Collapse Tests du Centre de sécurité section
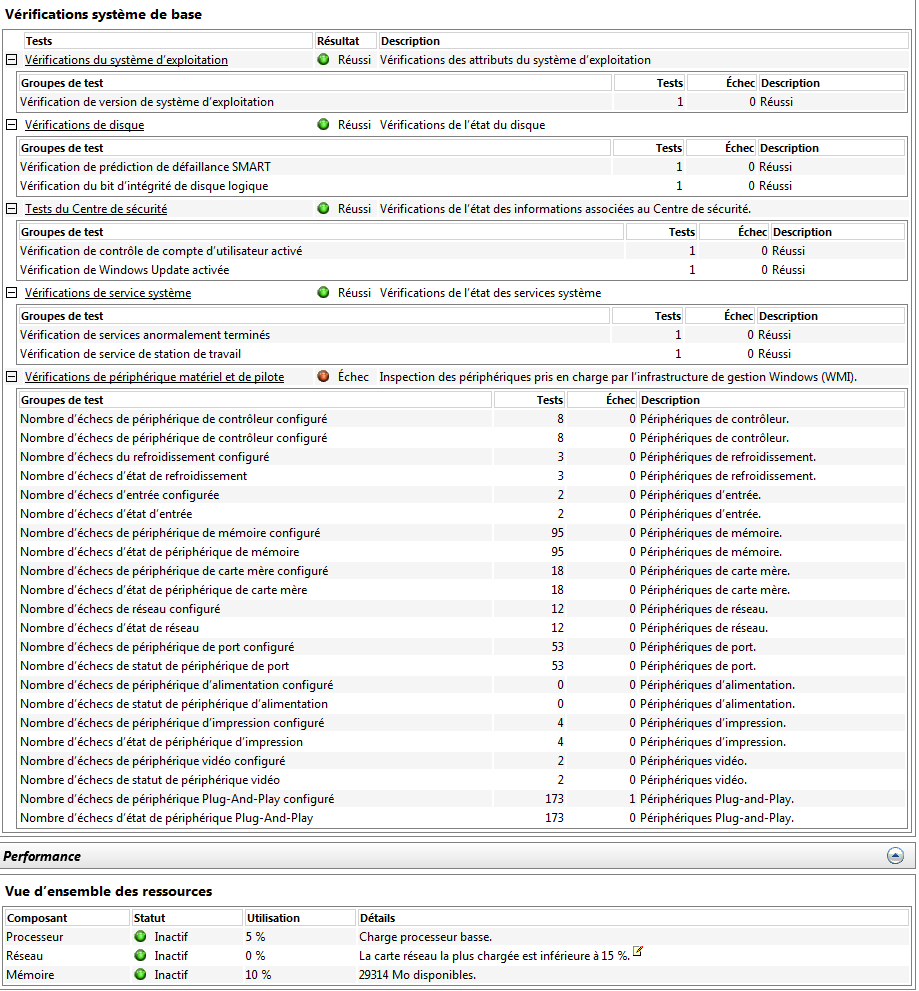Viewport: 919px width, 991px height. click(x=11, y=209)
